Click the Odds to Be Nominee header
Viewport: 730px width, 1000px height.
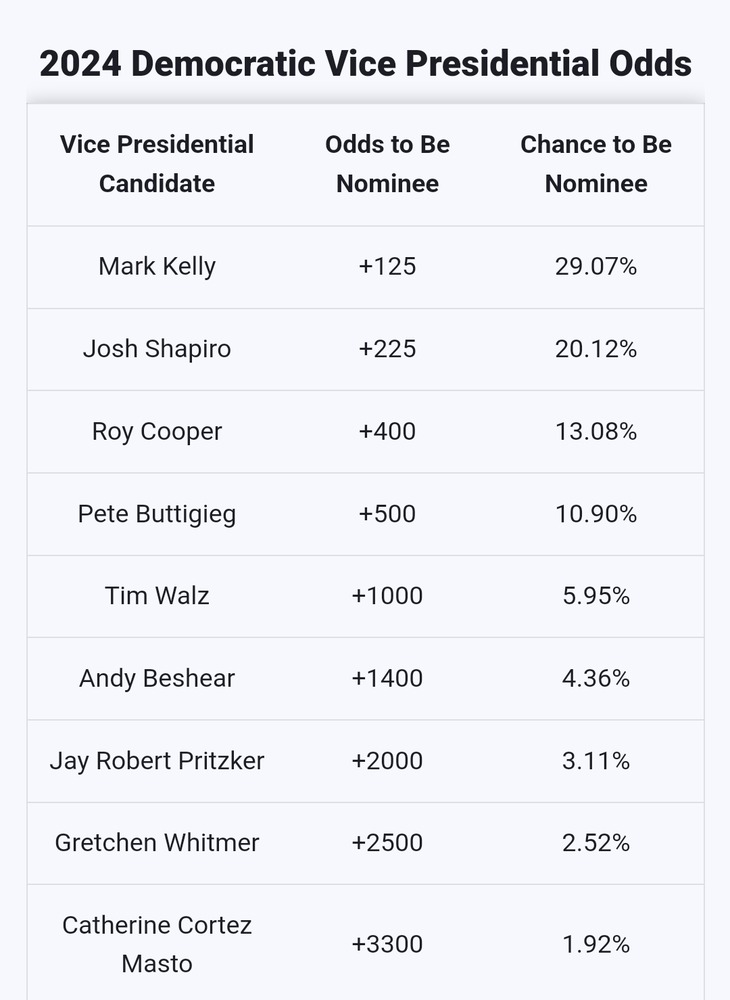(x=387, y=164)
